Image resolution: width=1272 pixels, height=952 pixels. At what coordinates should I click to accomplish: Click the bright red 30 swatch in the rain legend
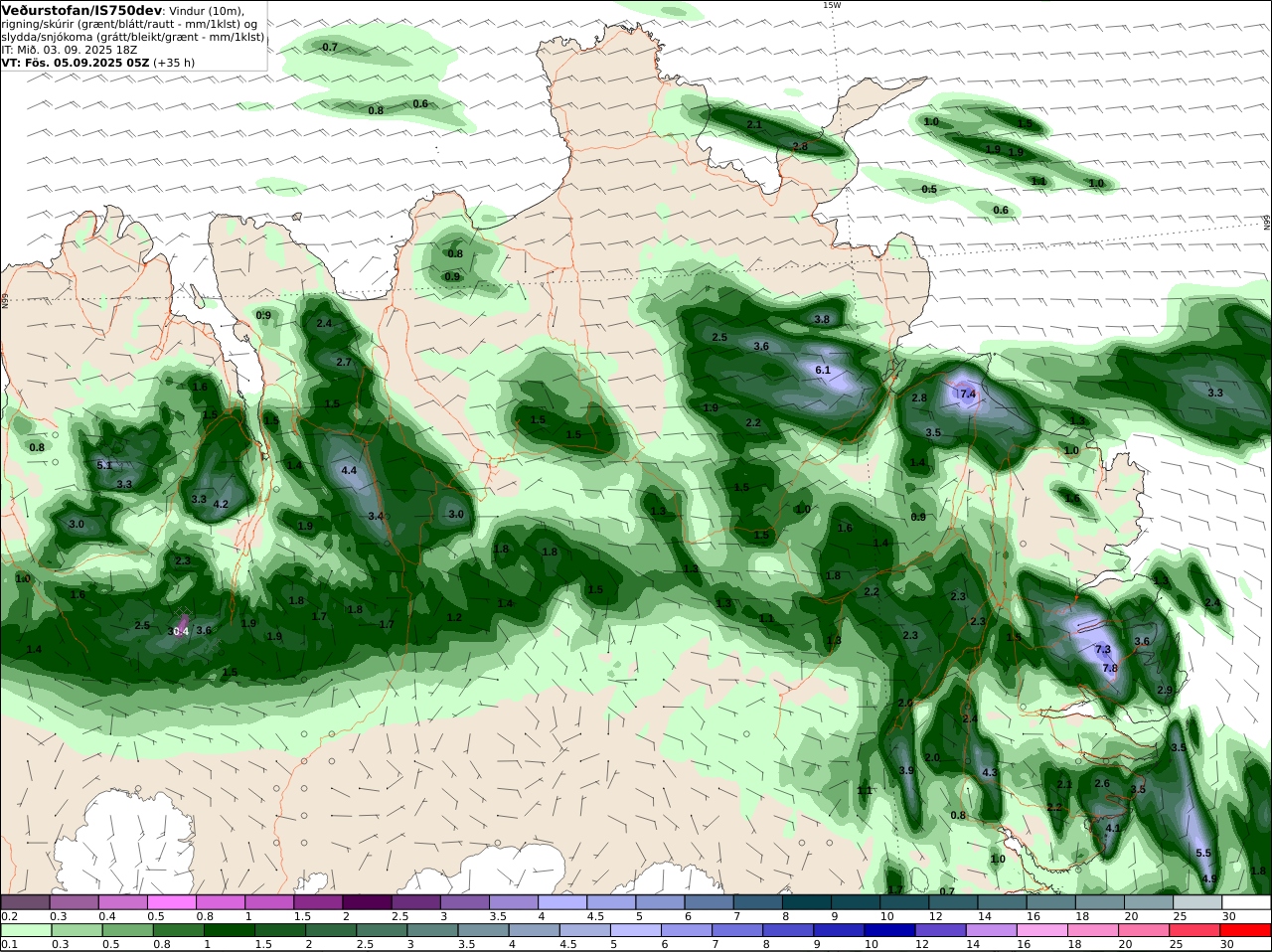pos(1246,931)
